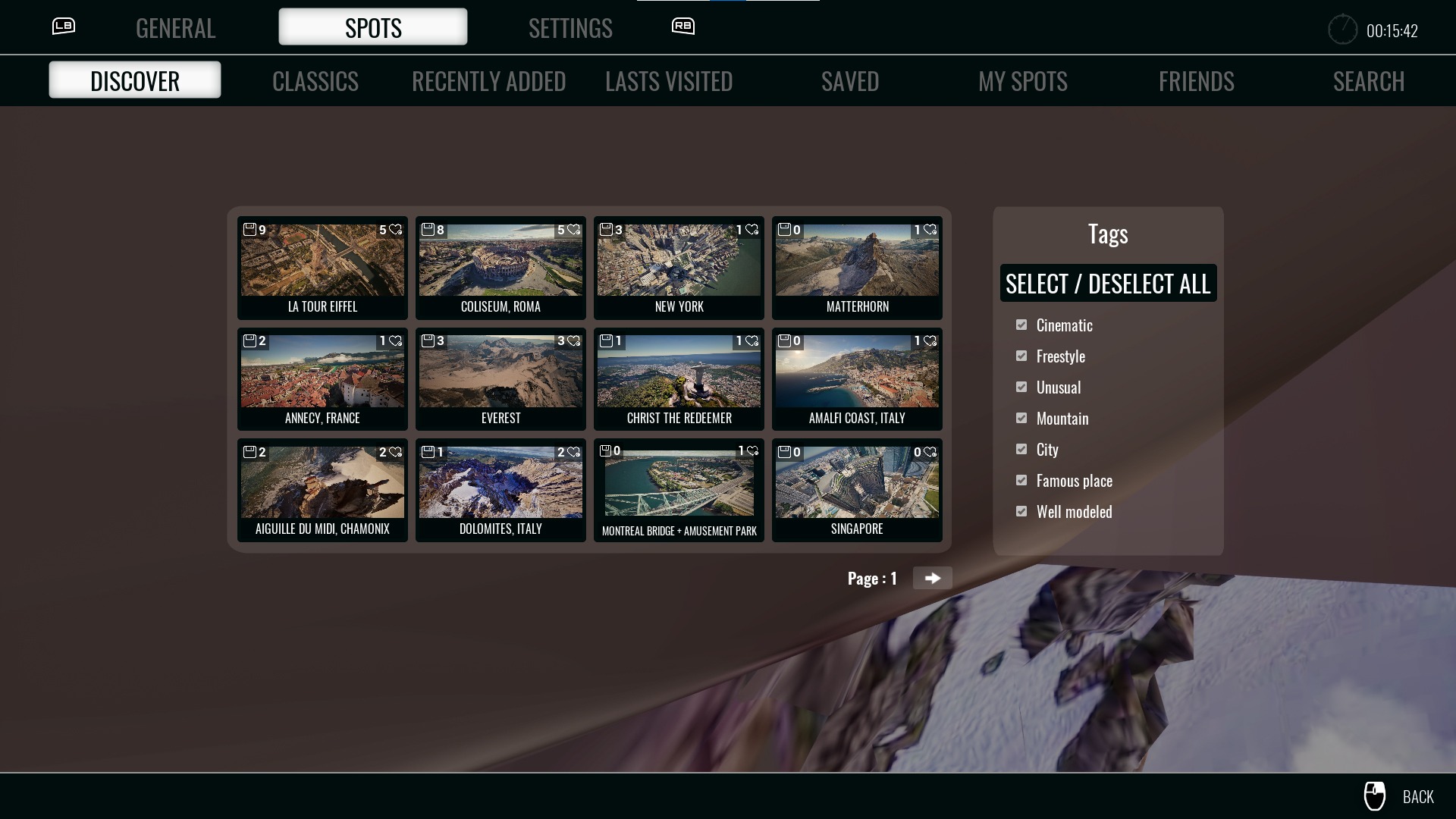This screenshot has width=1456, height=819.
Task: Click the heart icon on Montreal Bridge card
Action: click(752, 450)
